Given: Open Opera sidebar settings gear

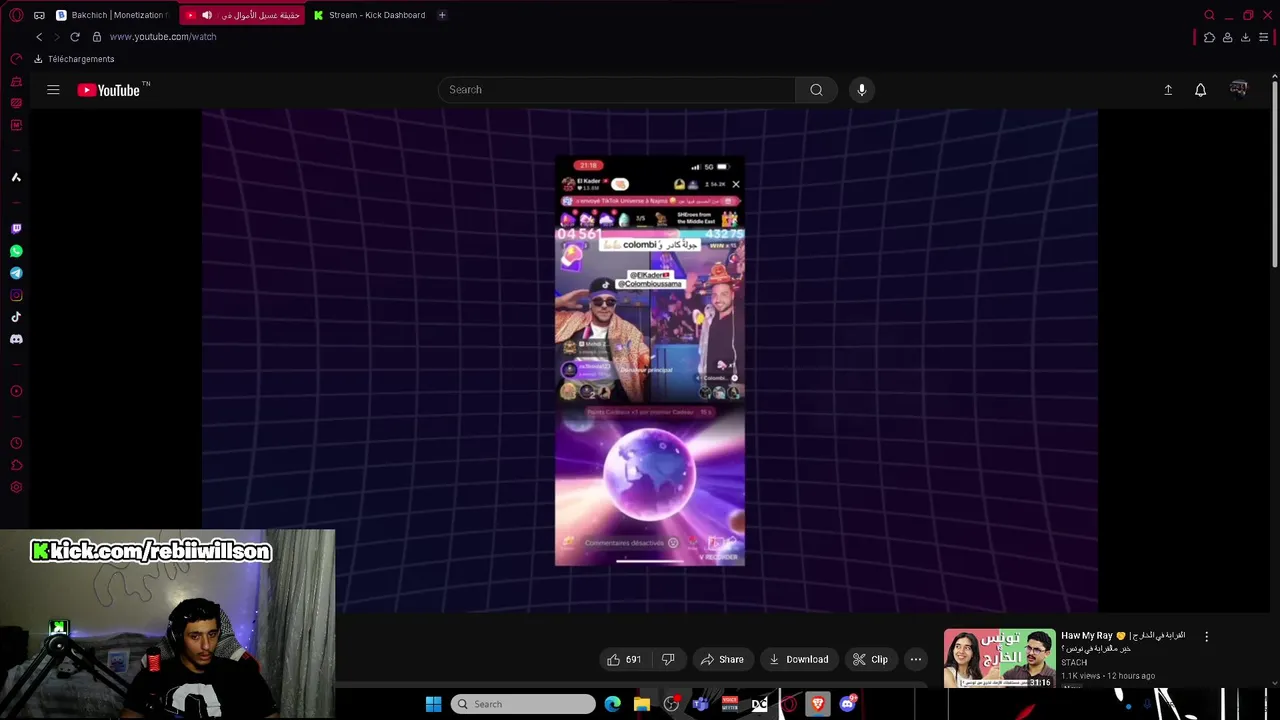Looking at the screenshot, I should pos(16,487).
